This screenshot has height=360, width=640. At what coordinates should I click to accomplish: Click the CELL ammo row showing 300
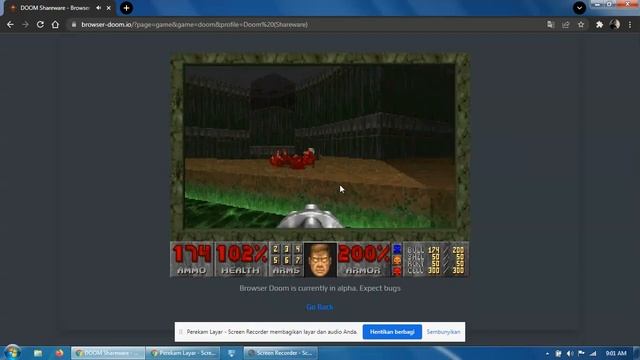pyautogui.click(x=436, y=271)
